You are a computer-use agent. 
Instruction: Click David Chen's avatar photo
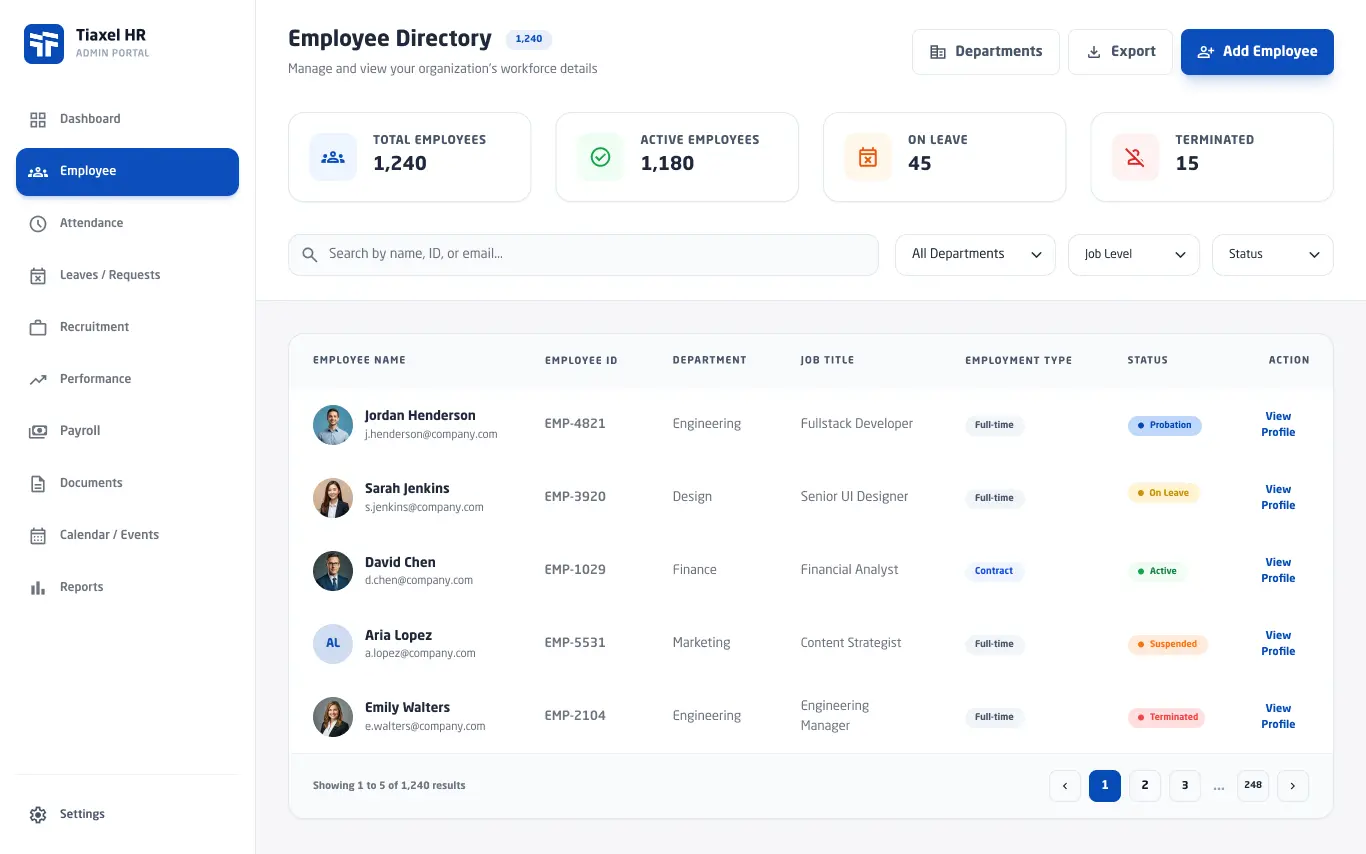[x=333, y=571]
